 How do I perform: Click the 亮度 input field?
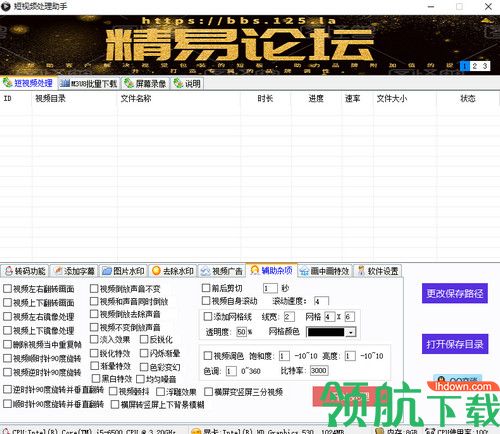(350, 356)
